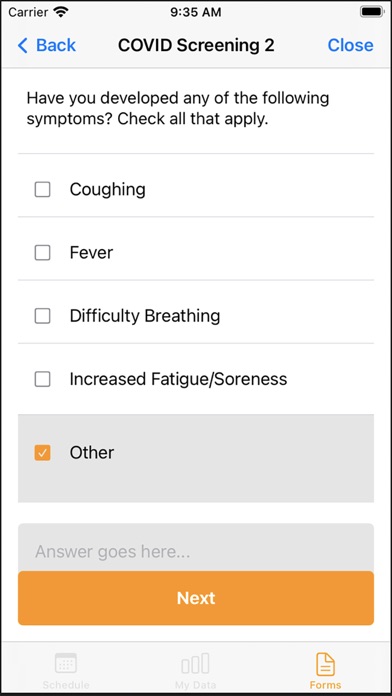Close the COVID Screening 2 form

[x=350, y=45]
